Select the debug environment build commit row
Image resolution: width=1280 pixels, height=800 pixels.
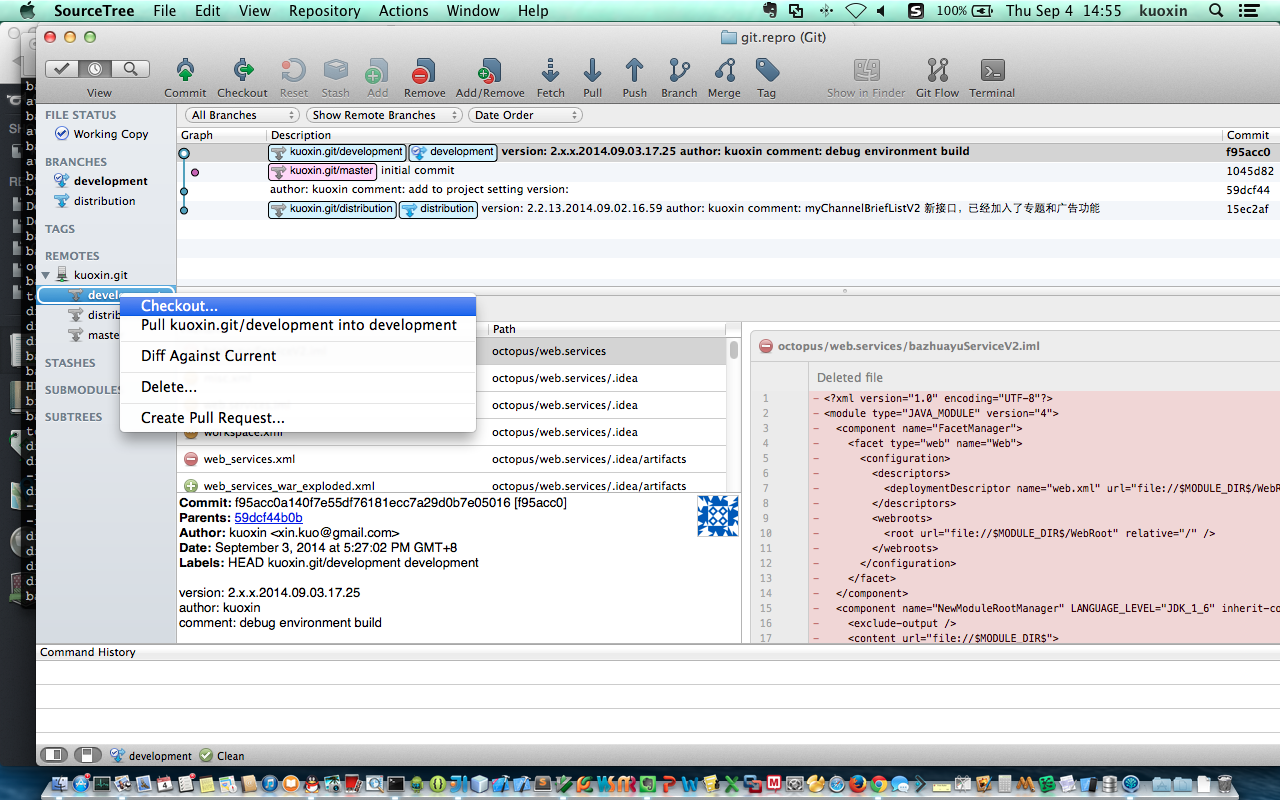728,152
